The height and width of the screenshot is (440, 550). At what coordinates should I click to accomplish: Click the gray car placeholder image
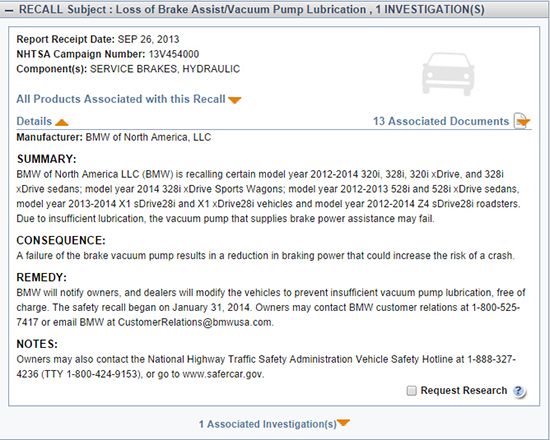click(448, 74)
